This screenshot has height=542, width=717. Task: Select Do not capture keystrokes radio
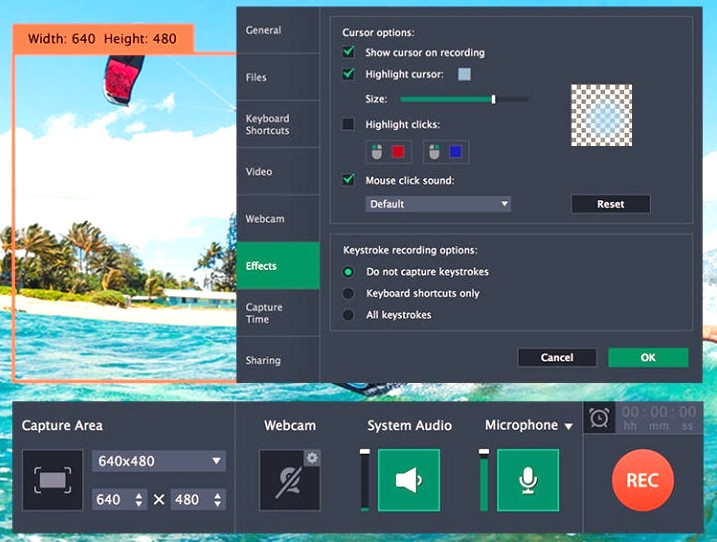pos(348,272)
